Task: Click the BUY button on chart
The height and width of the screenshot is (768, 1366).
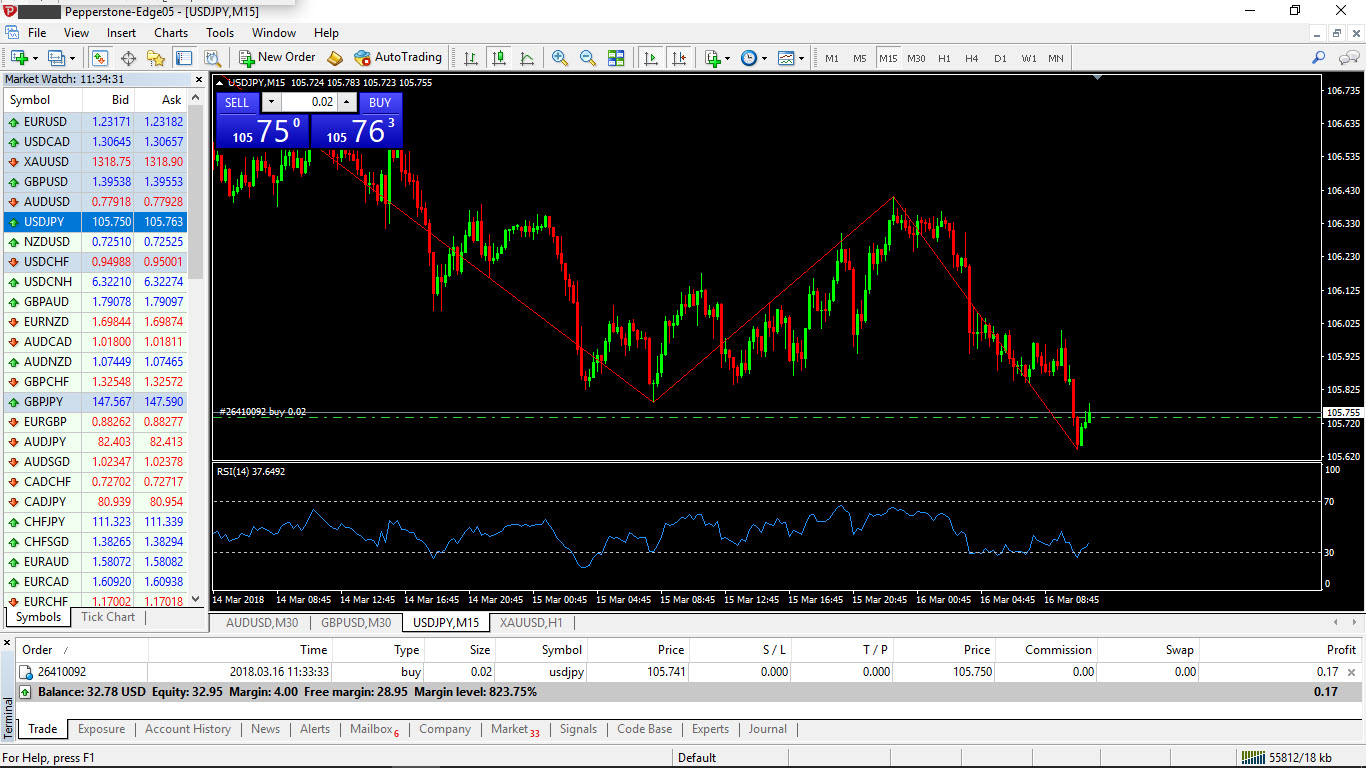Action: 380,102
